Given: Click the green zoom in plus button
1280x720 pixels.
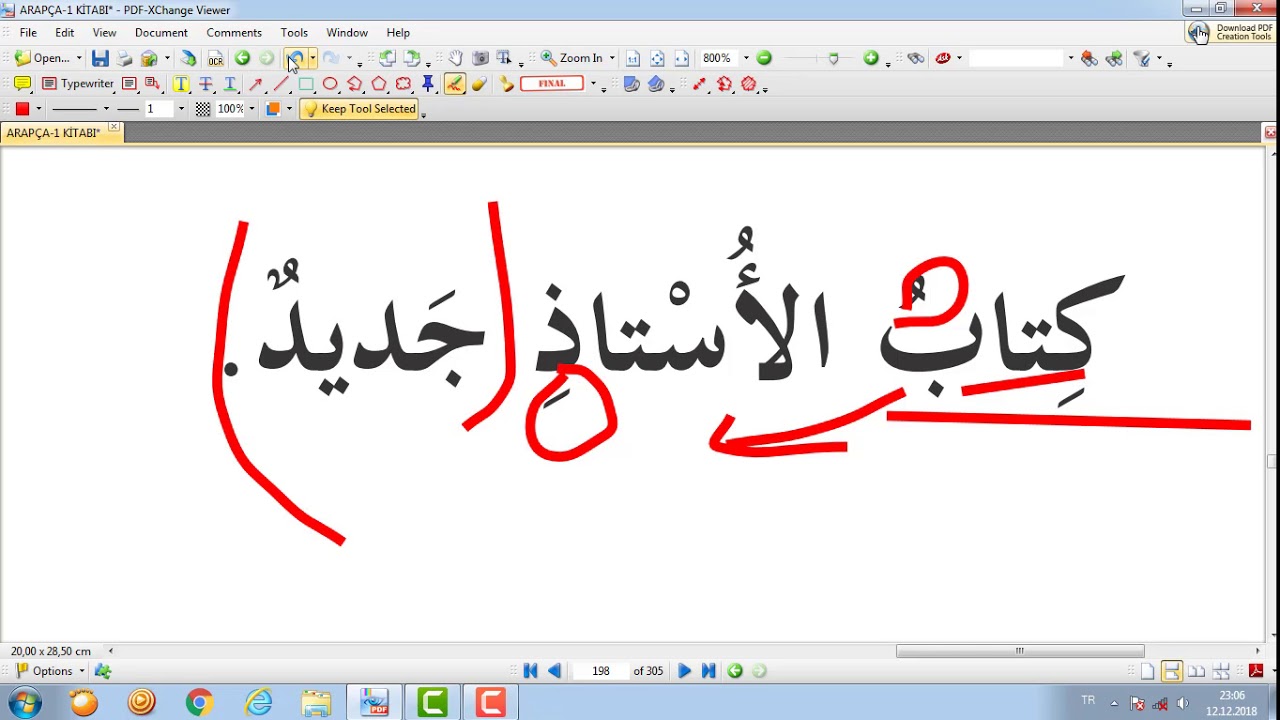Looking at the screenshot, I should point(871,58).
